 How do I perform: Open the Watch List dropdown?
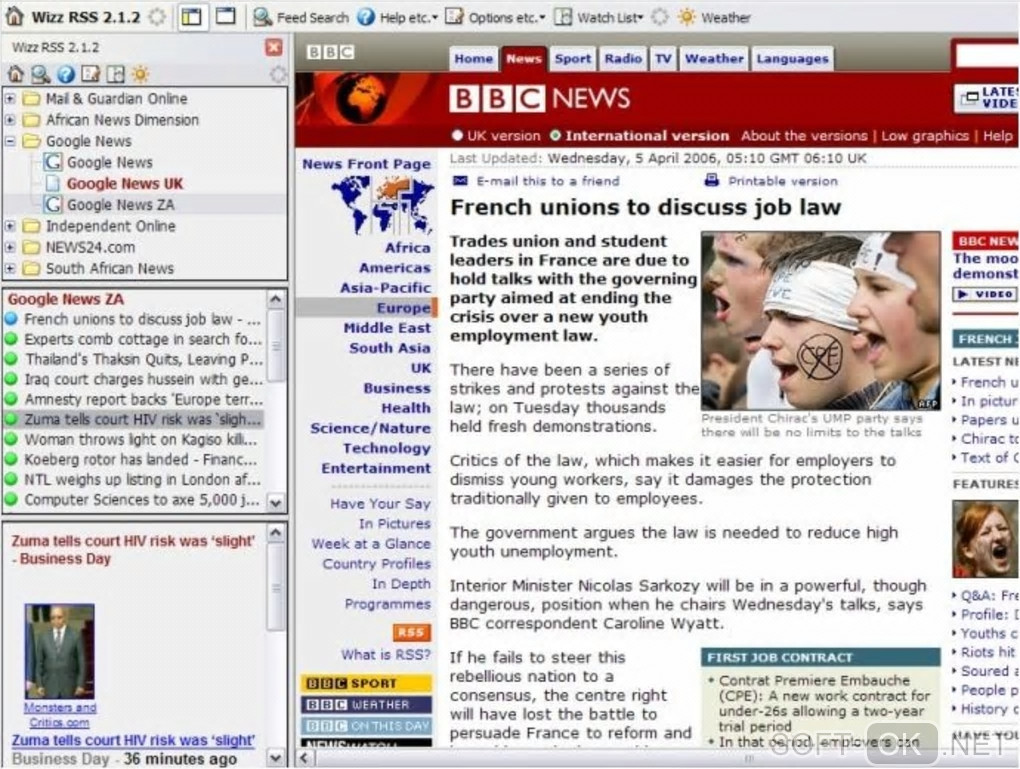(x=598, y=18)
